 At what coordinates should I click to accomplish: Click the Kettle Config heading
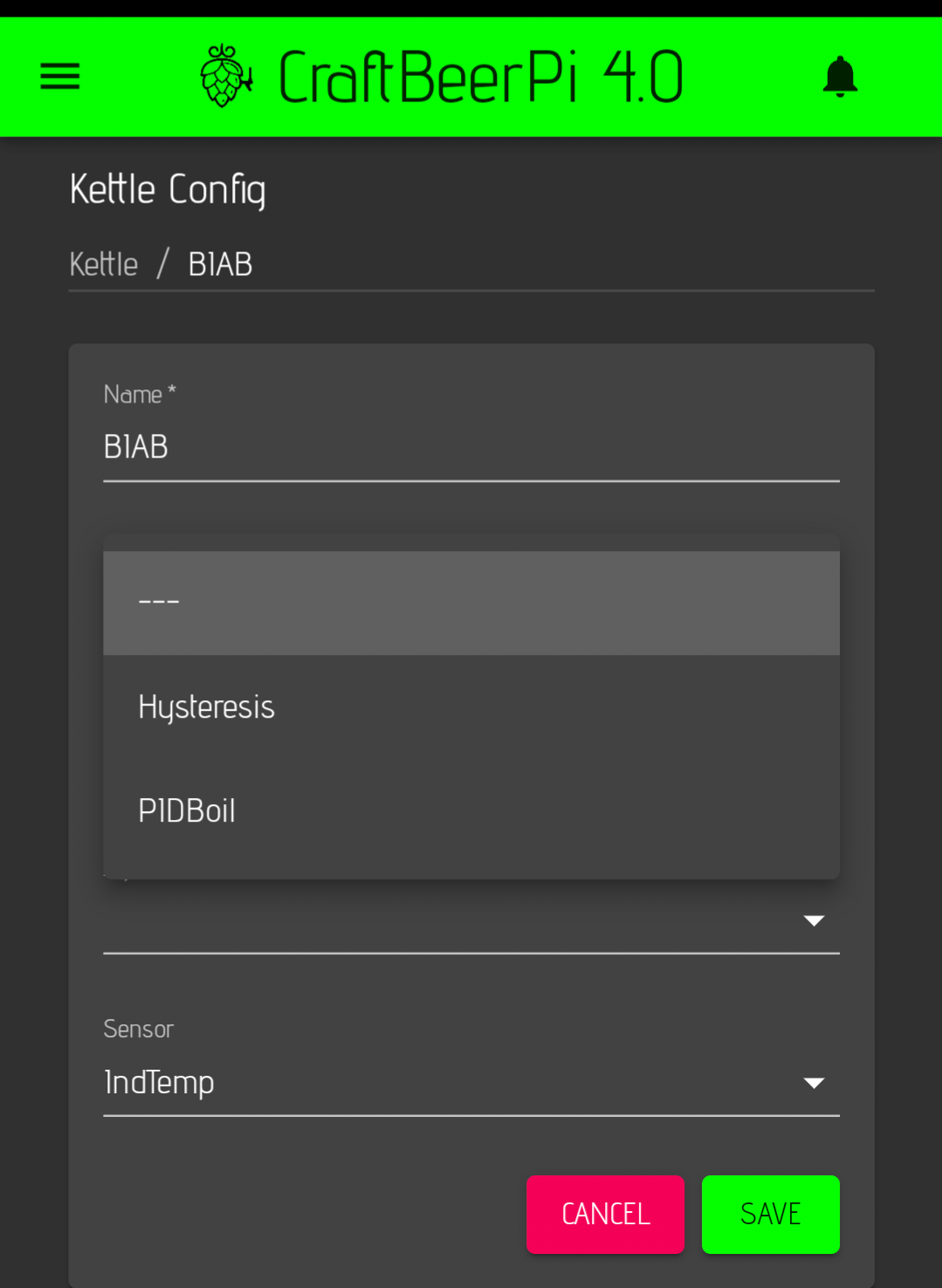coord(168,189)
